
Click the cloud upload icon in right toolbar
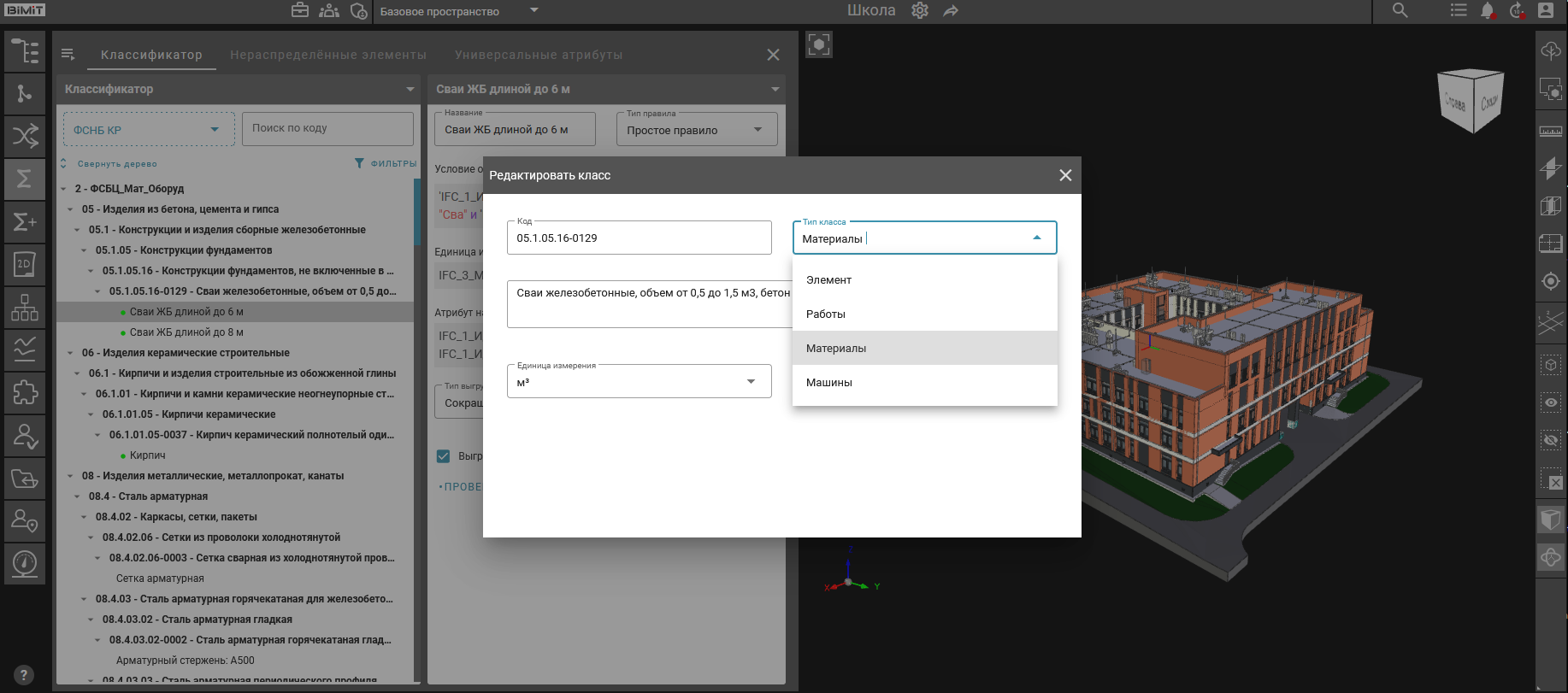point(1551,50)
